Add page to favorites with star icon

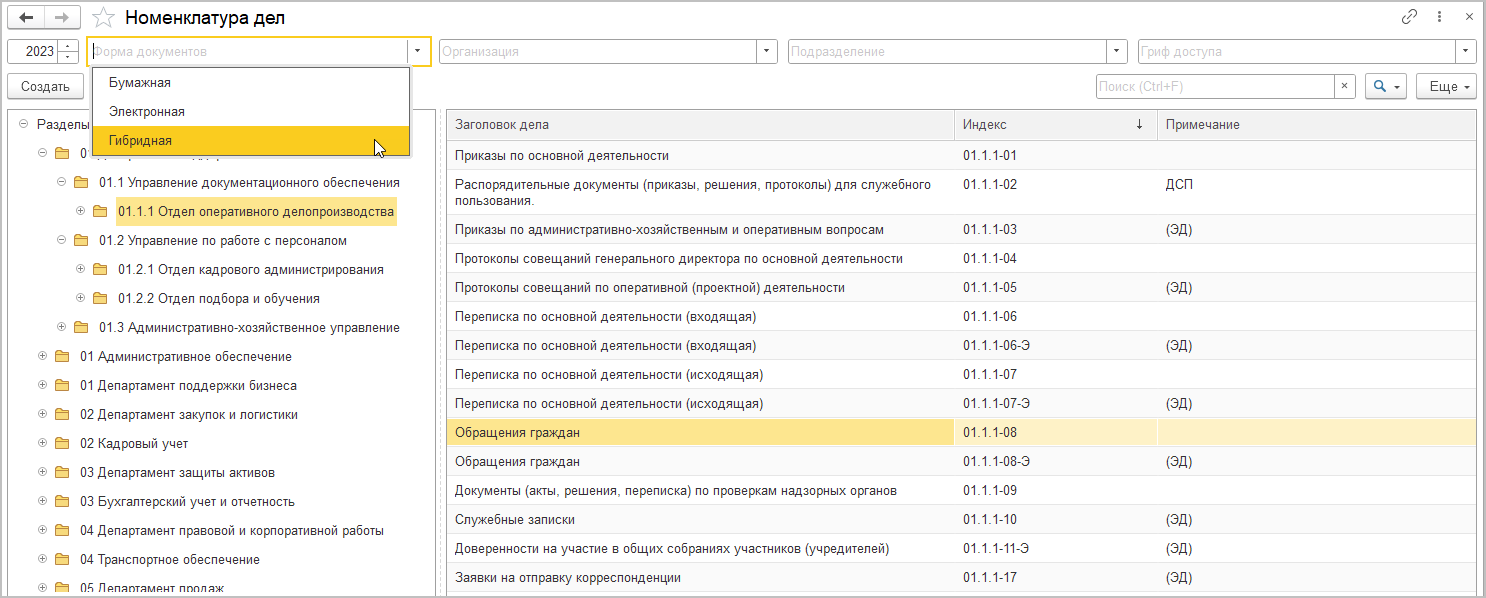click(102, 17)
